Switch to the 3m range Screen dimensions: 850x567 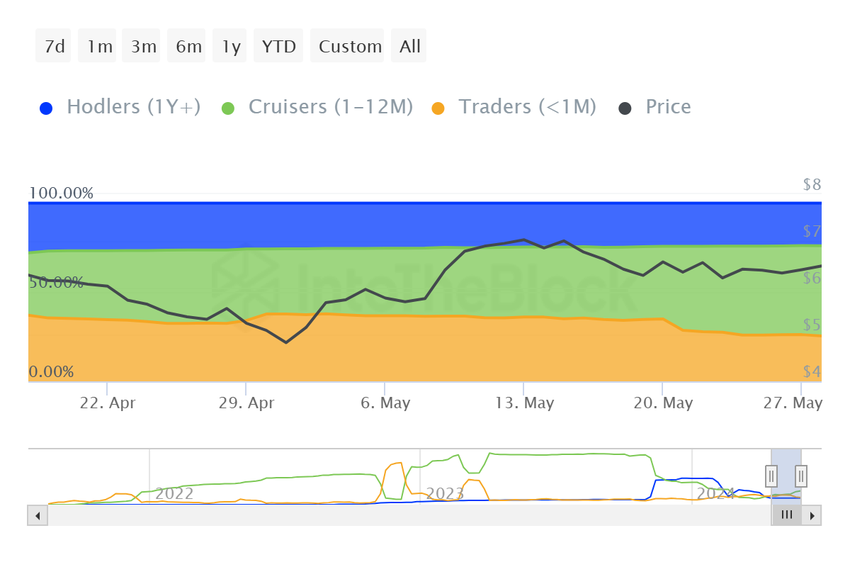[144, 46]
